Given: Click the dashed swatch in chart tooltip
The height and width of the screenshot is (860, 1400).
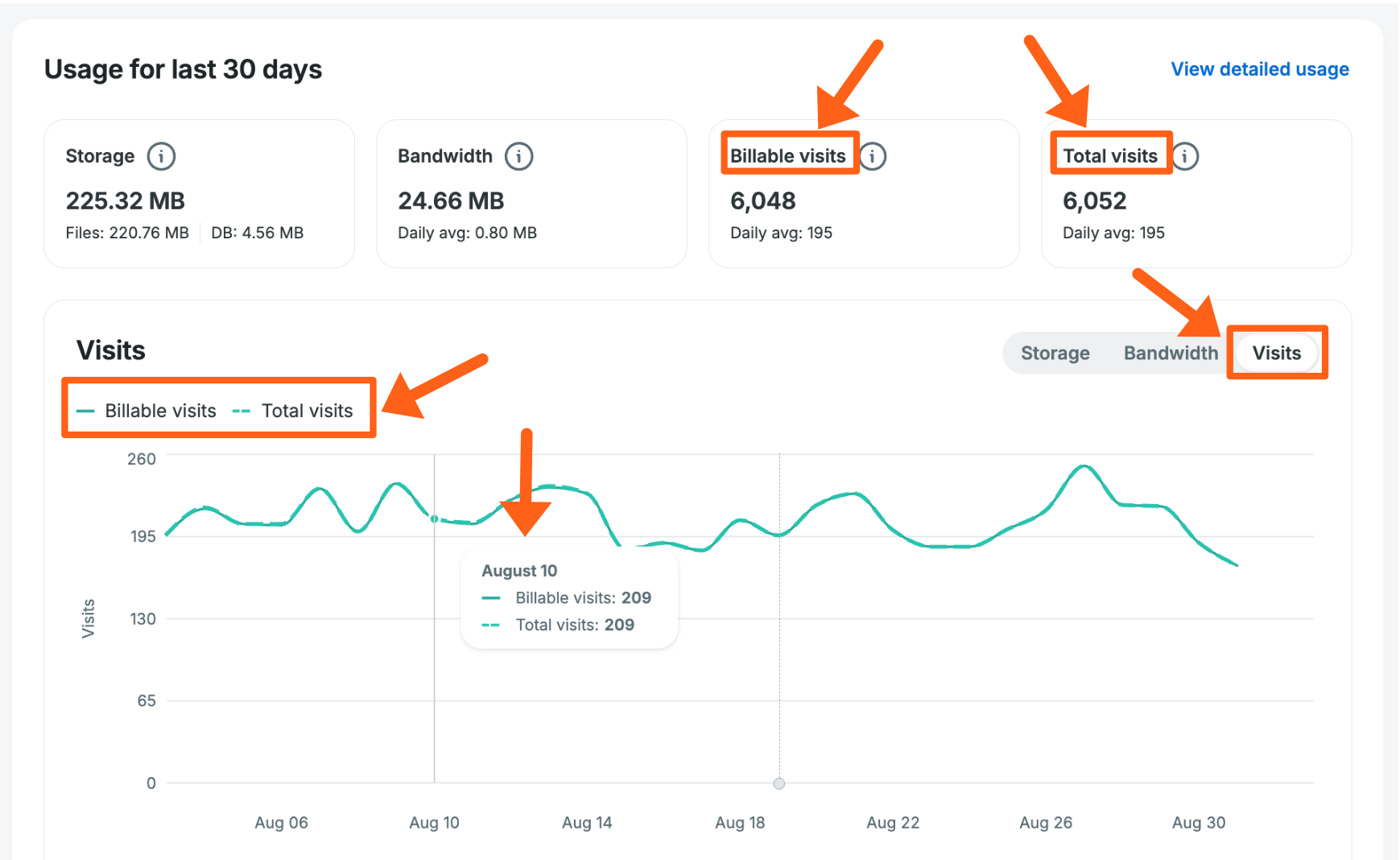Looking at the screenshot, I should pyautogui.click(x=490, y=625).
